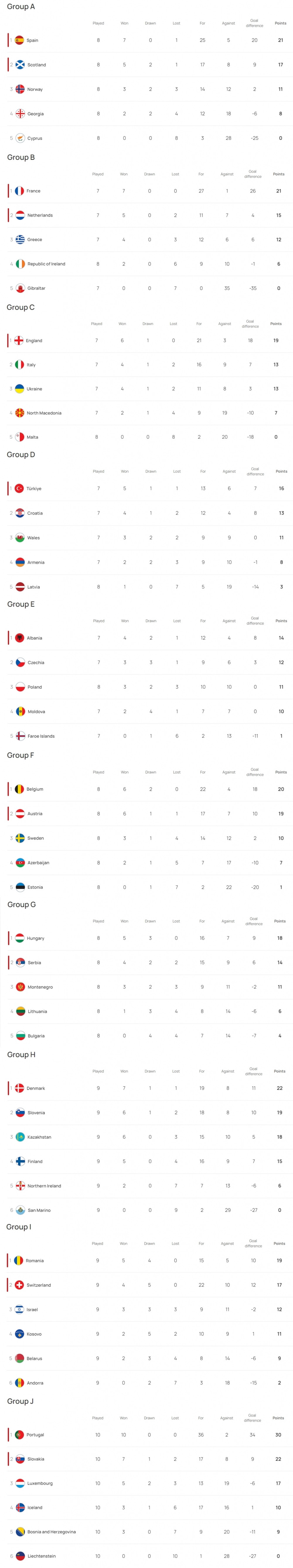Click the France flag icon in Group B
The height and width of the screenshot is (1568, 293).
click(20, 190)
